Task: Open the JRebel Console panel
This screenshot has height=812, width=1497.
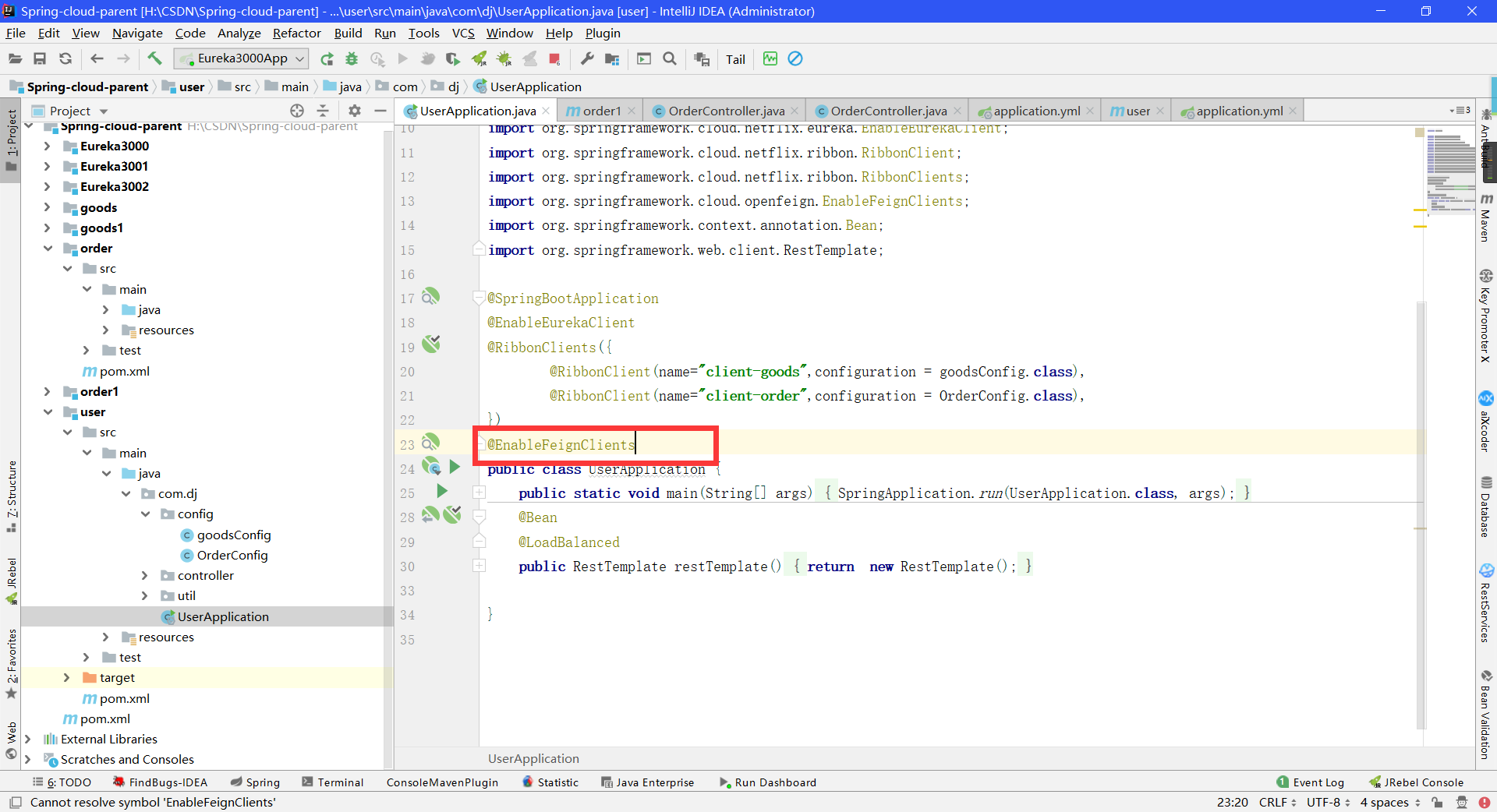Action: 1417,782
